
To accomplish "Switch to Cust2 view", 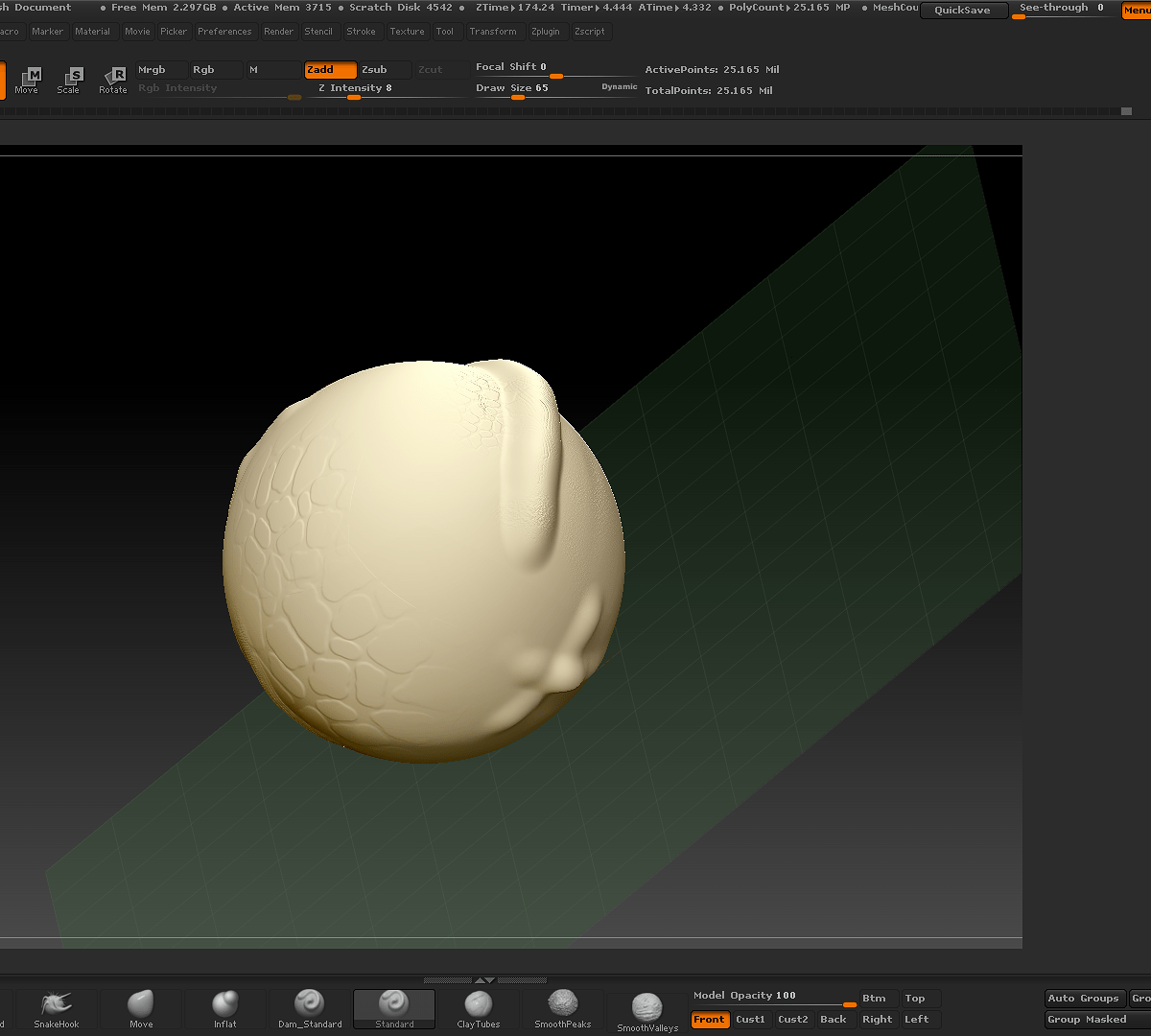I will tap(793, 1020).
